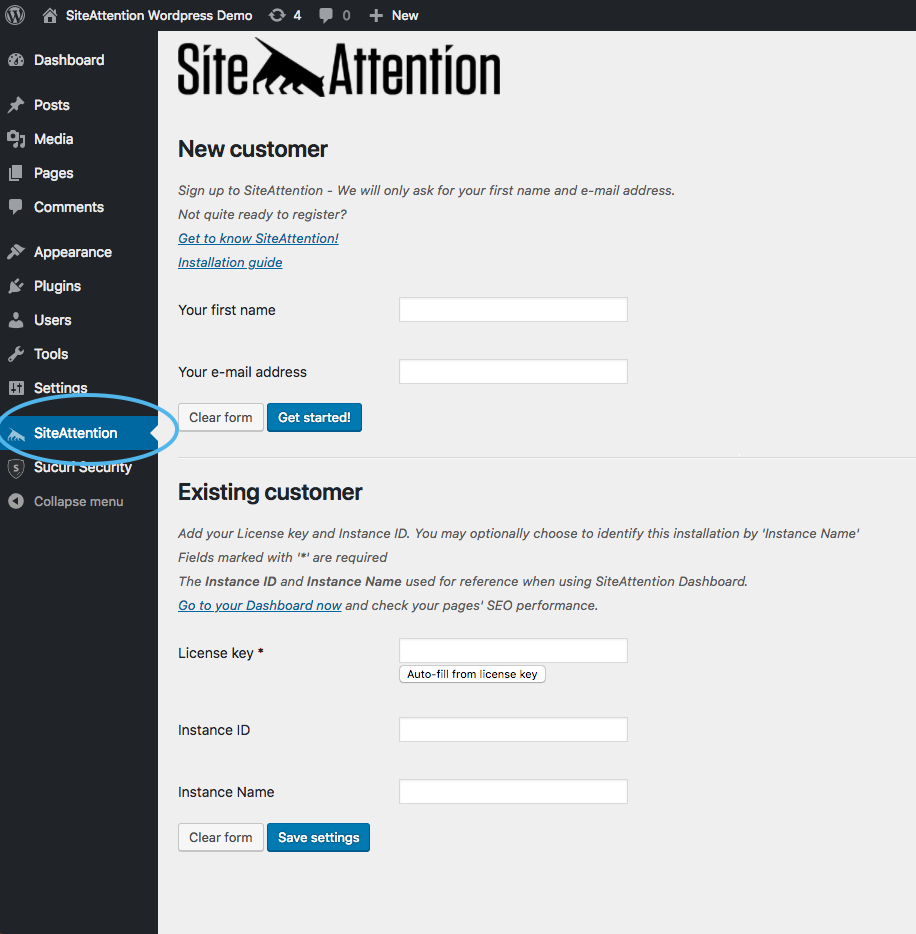Click the Media icon in sidebar
Viewport: 916px width, 934px height.
tap(16, 139)
